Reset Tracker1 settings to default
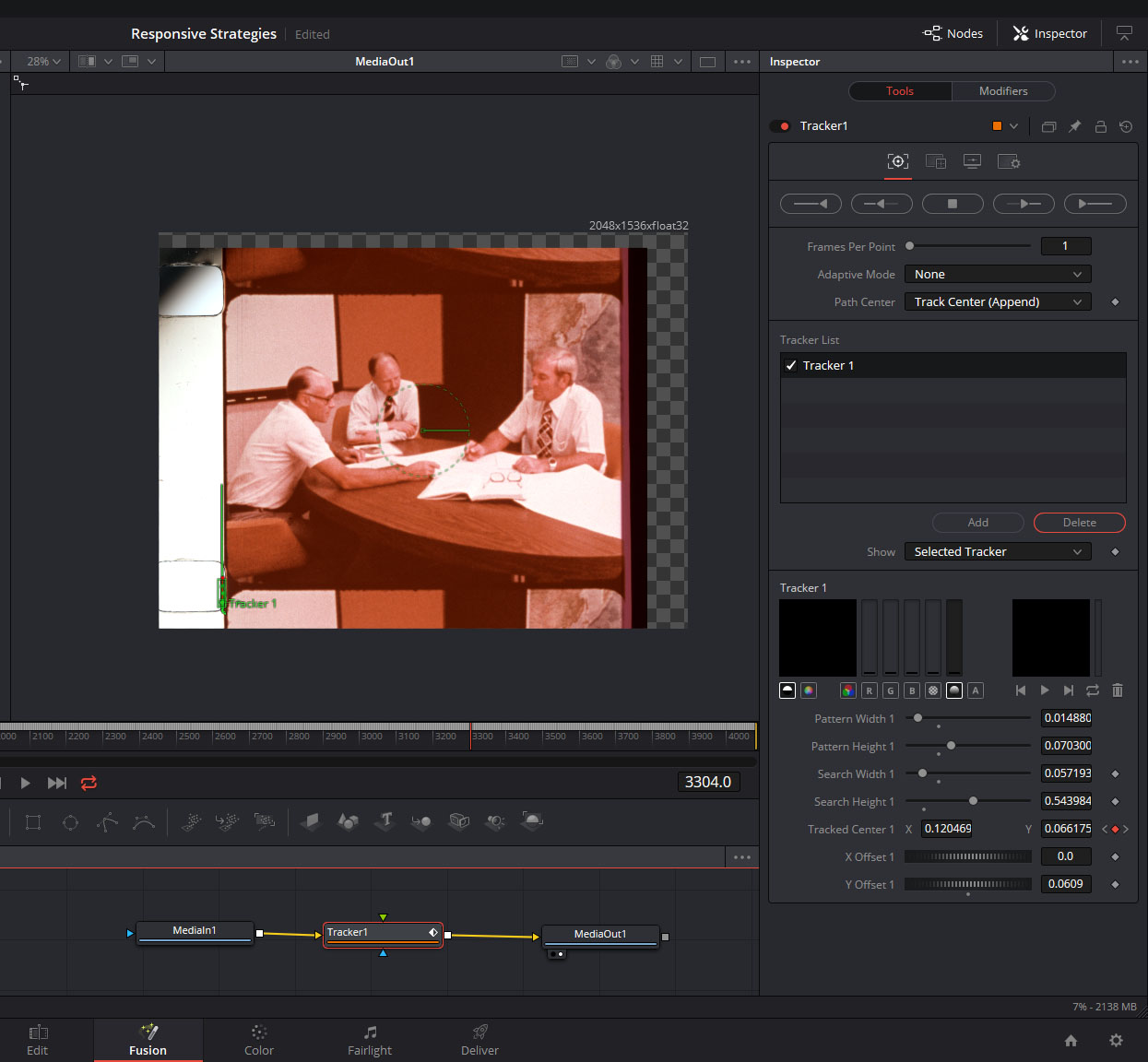 coord(1126,126)
